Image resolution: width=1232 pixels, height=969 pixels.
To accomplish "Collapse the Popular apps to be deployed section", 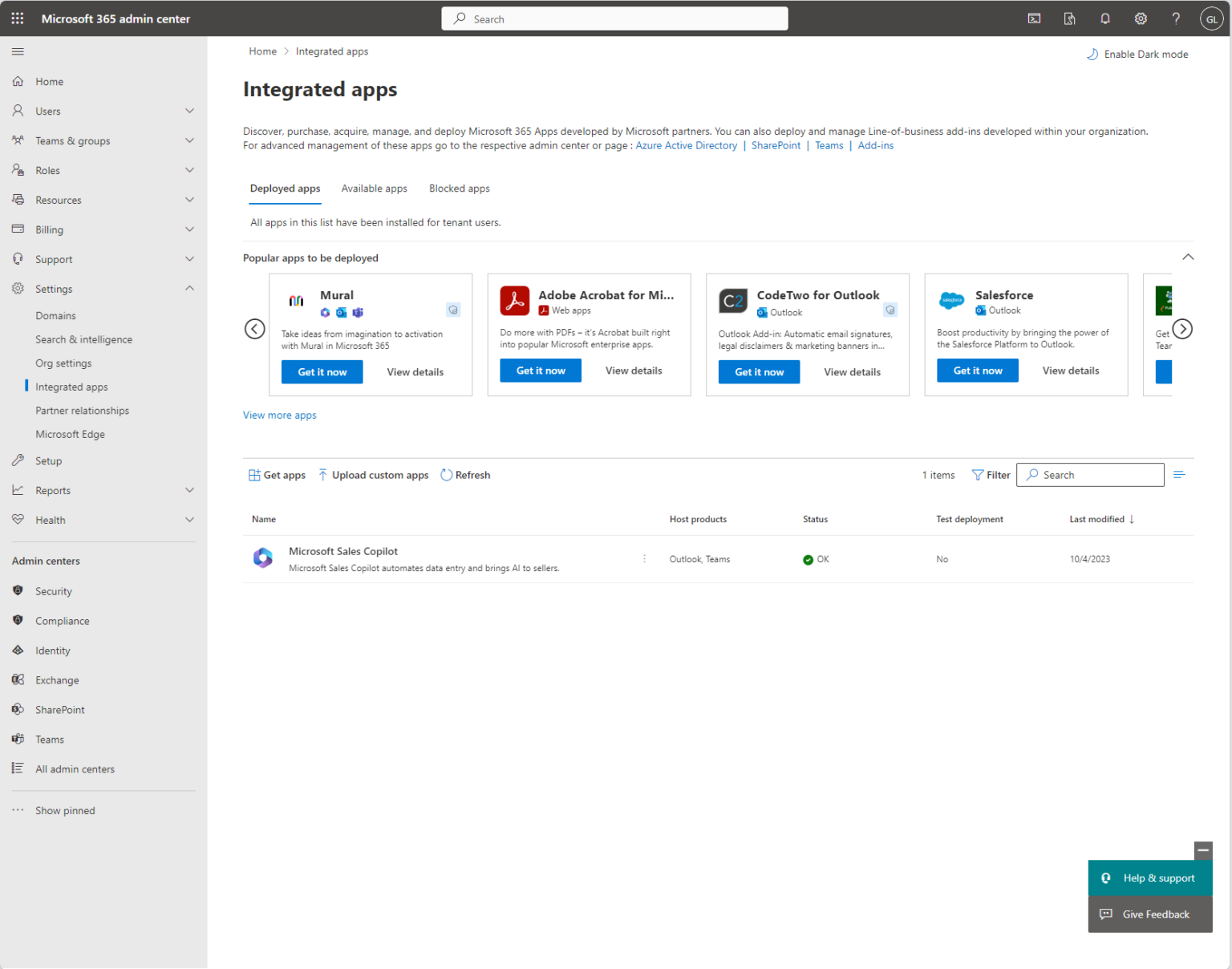I will [x=1188, y=257].
